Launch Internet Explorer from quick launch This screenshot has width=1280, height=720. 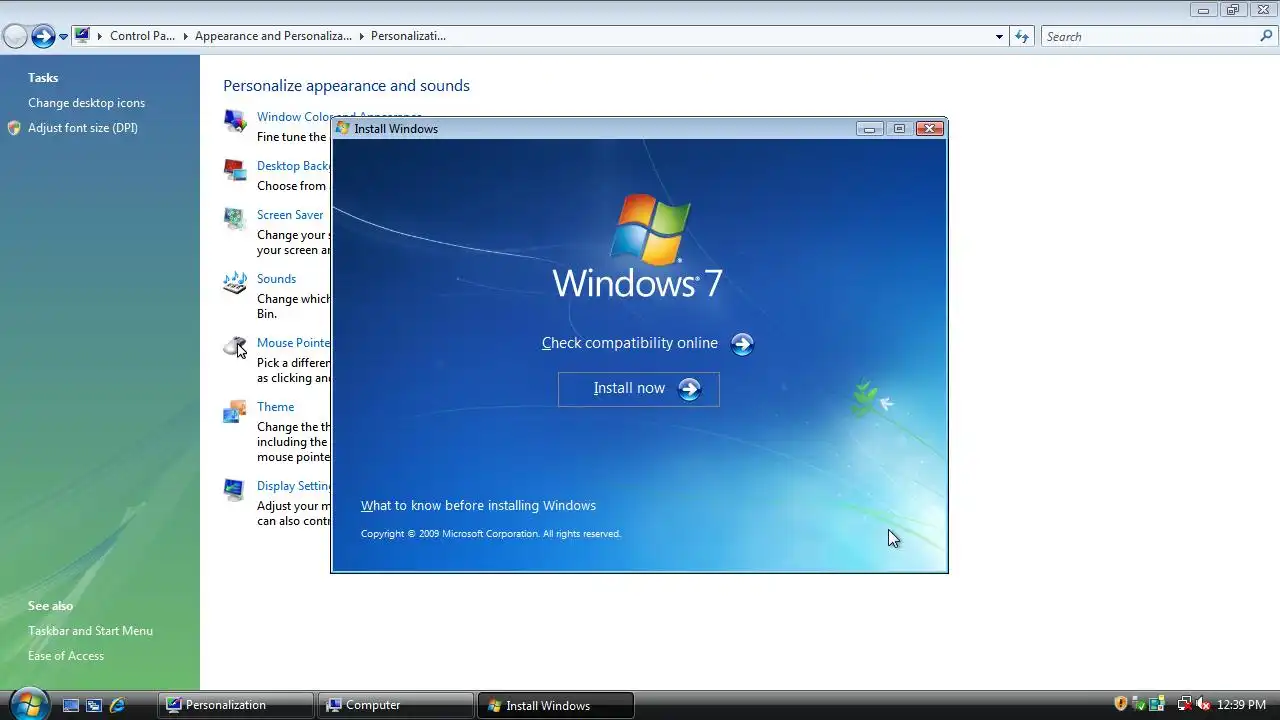point(117,705)
